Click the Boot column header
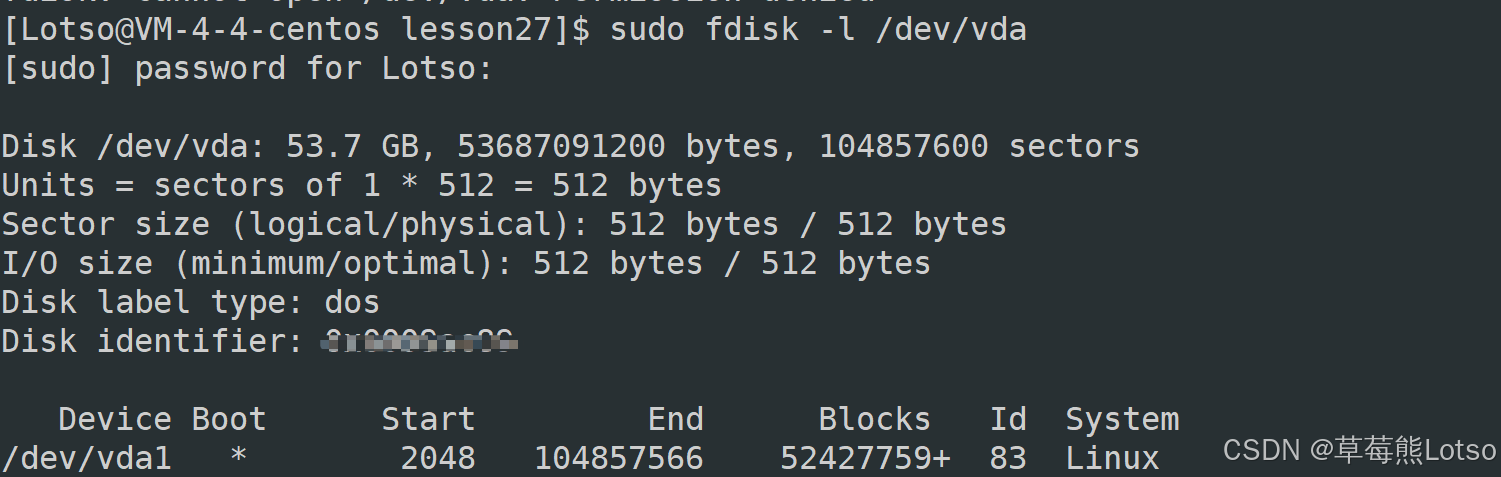This screenshot has height=477, width=1501. pyautogui.click(x=229, y=419)
